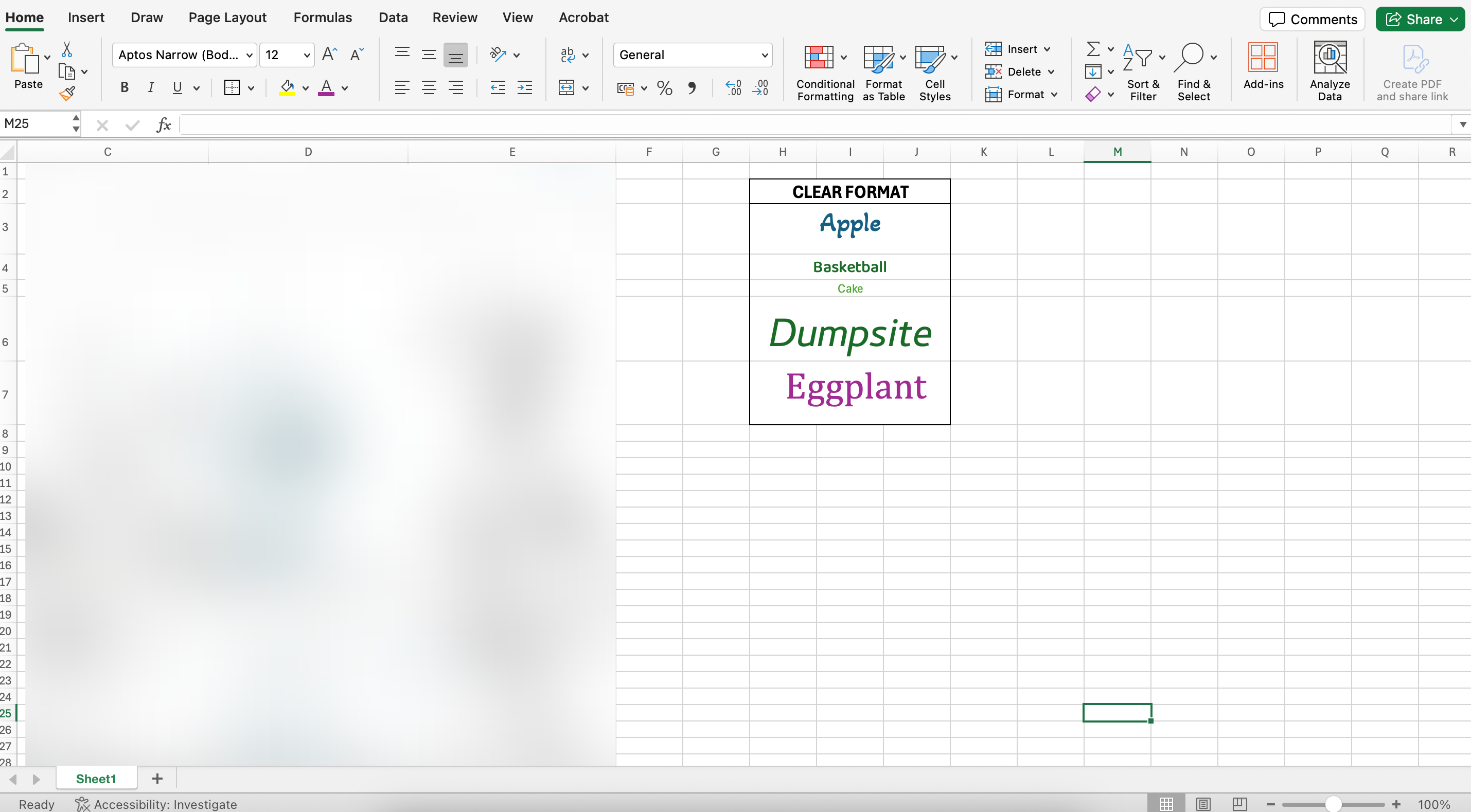The image size is (1471, 812).
Task: Click the Cut scissors icon
Action: click(67, 50)
